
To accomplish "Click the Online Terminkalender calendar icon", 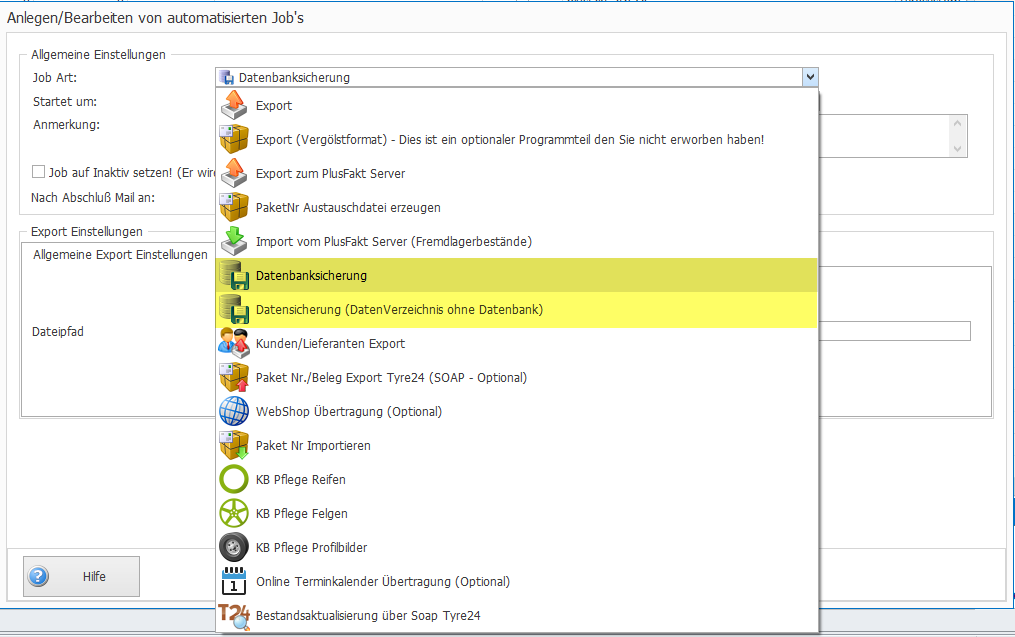I will (234, 581).
